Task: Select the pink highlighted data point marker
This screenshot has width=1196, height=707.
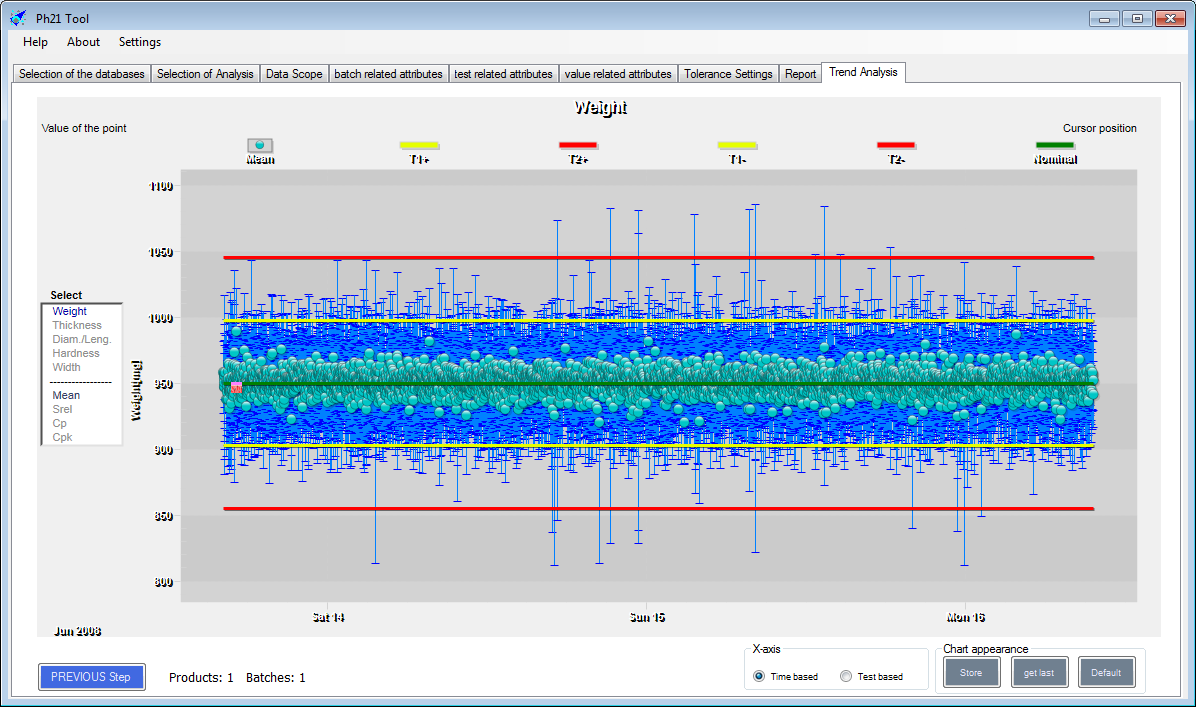Action: click(x=237, y=387)
